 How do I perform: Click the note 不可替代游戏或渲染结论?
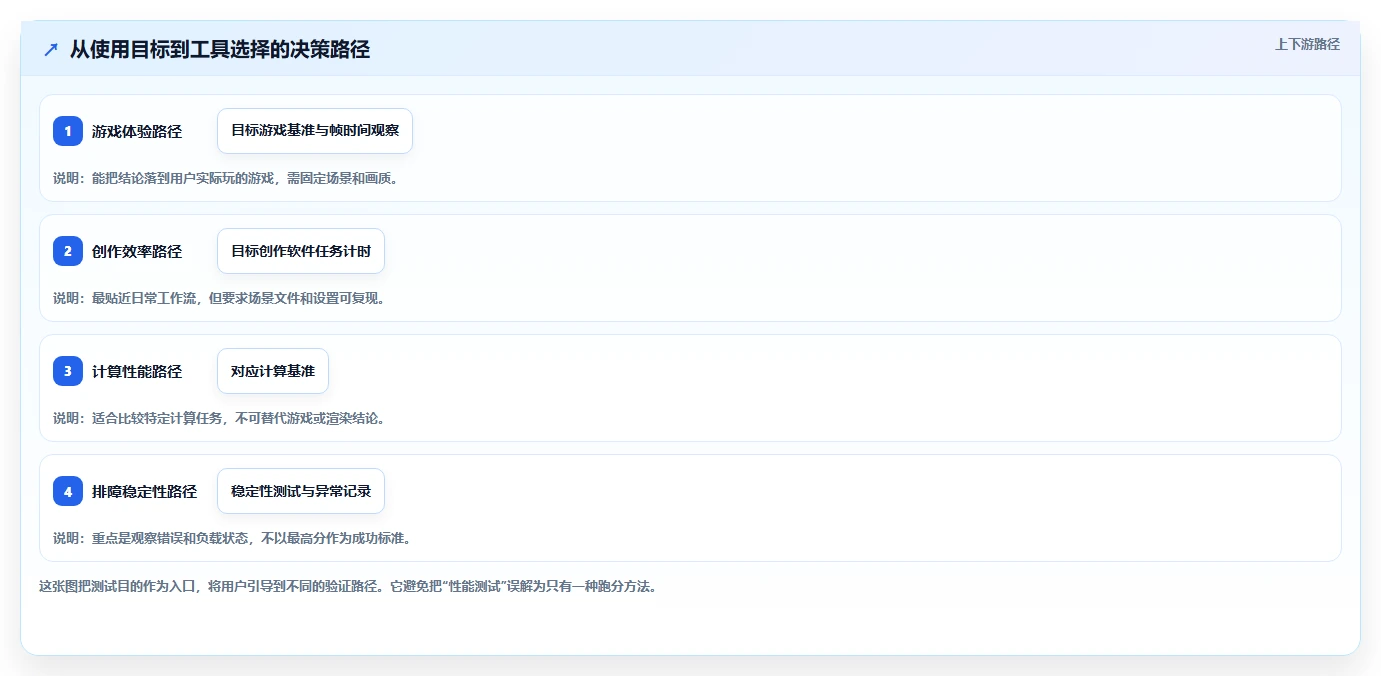[219, 418]
